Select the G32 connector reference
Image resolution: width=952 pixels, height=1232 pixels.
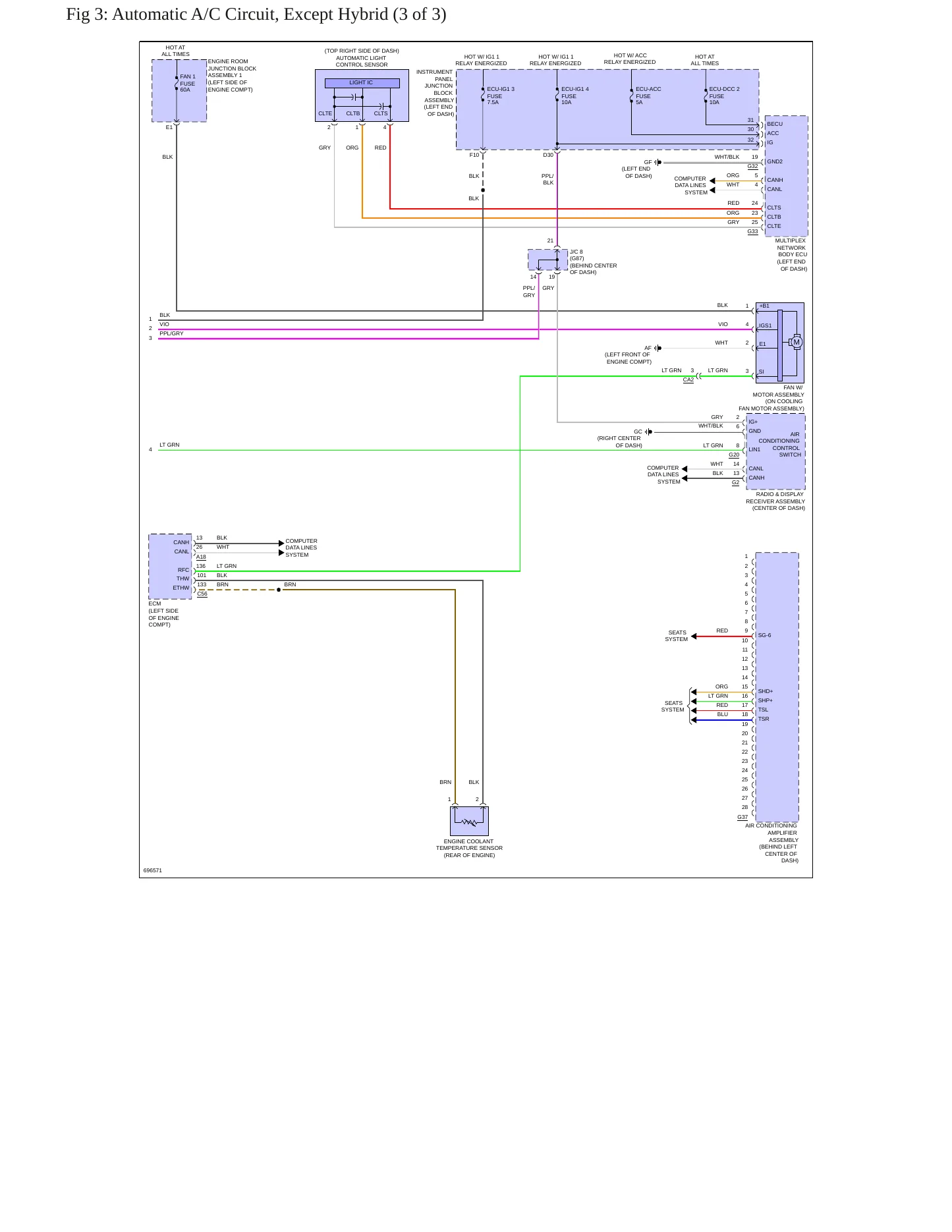pos(752,167)
